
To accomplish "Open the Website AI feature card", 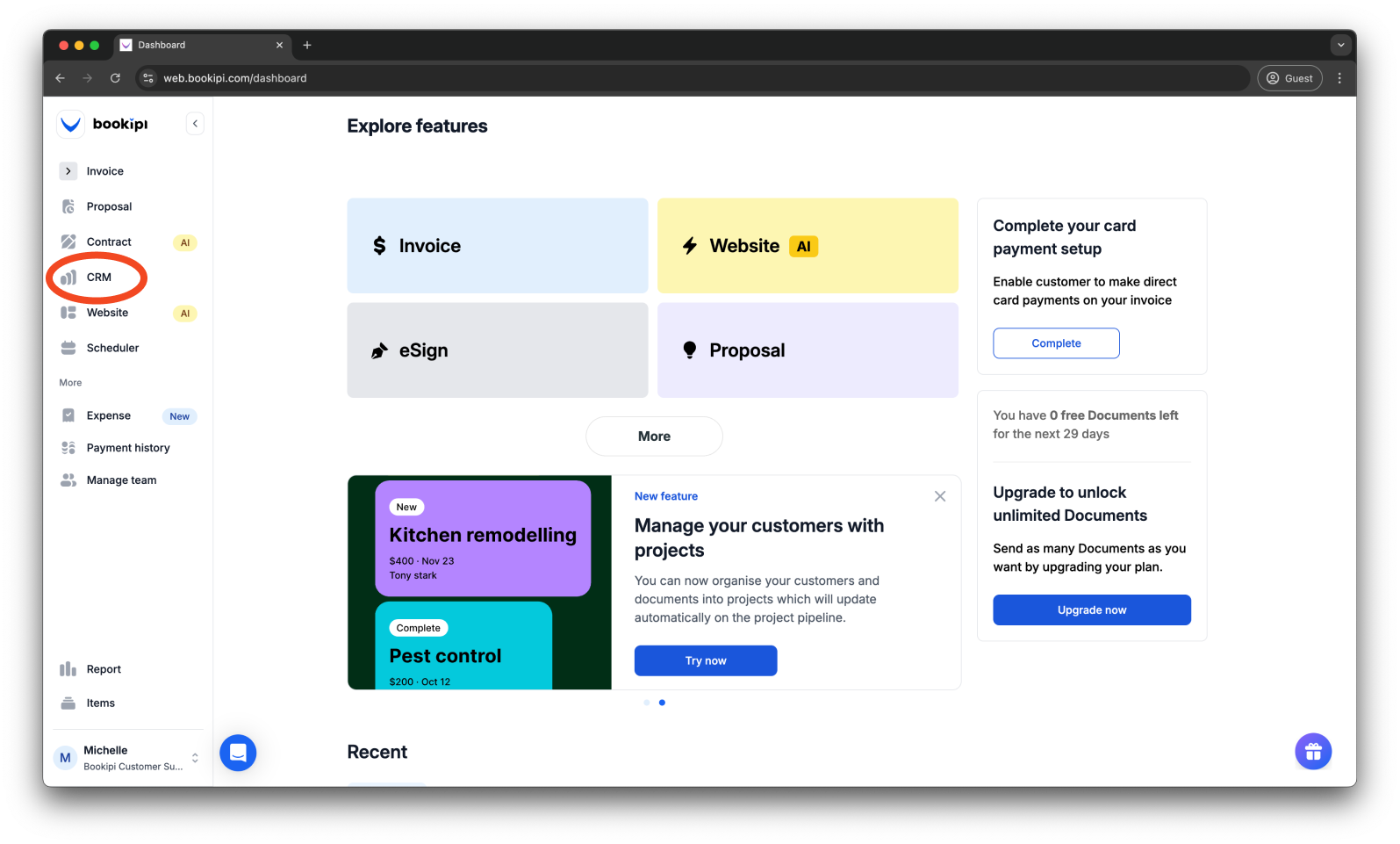I will pyautogui.click(x=808, y=246).
